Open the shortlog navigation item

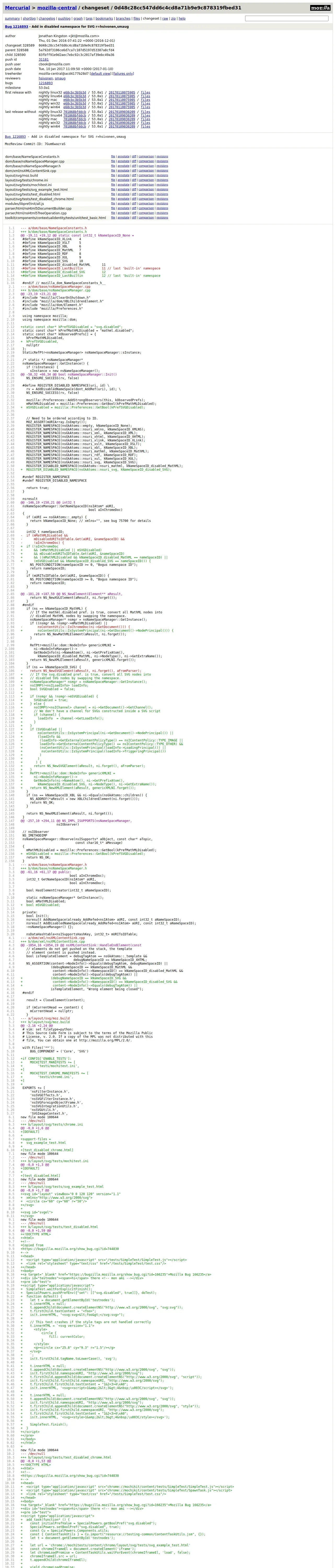coord(29,19)
